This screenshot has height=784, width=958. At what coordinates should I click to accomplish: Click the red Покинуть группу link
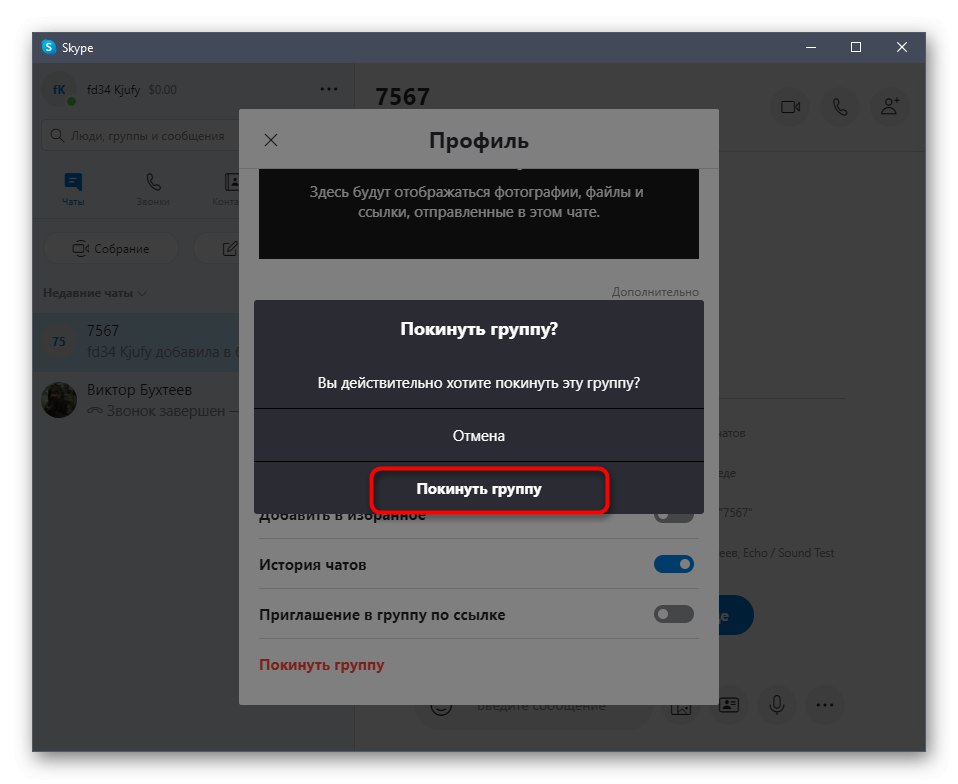click(x=321, y=664)
